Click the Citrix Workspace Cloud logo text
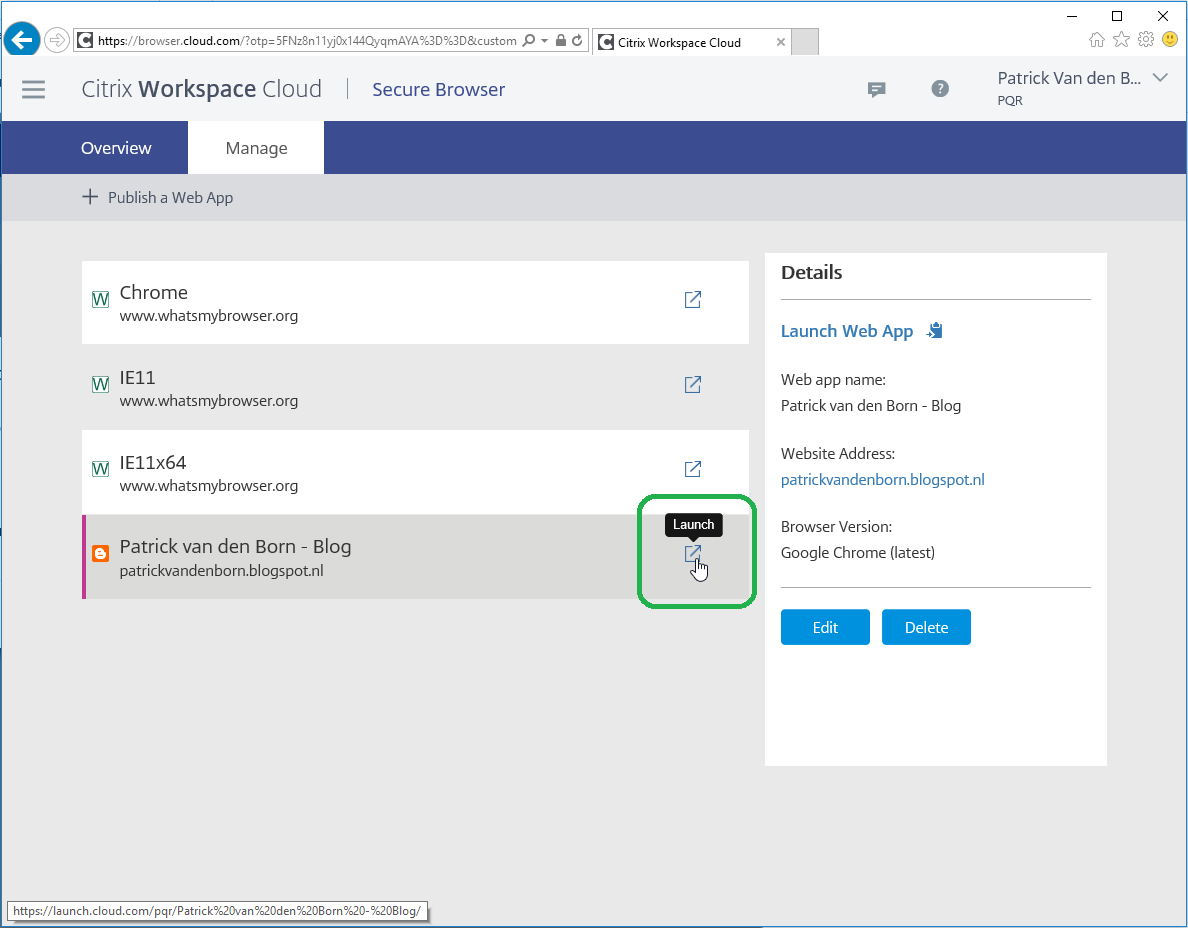The image size is (1188, 928). (202, 89)
